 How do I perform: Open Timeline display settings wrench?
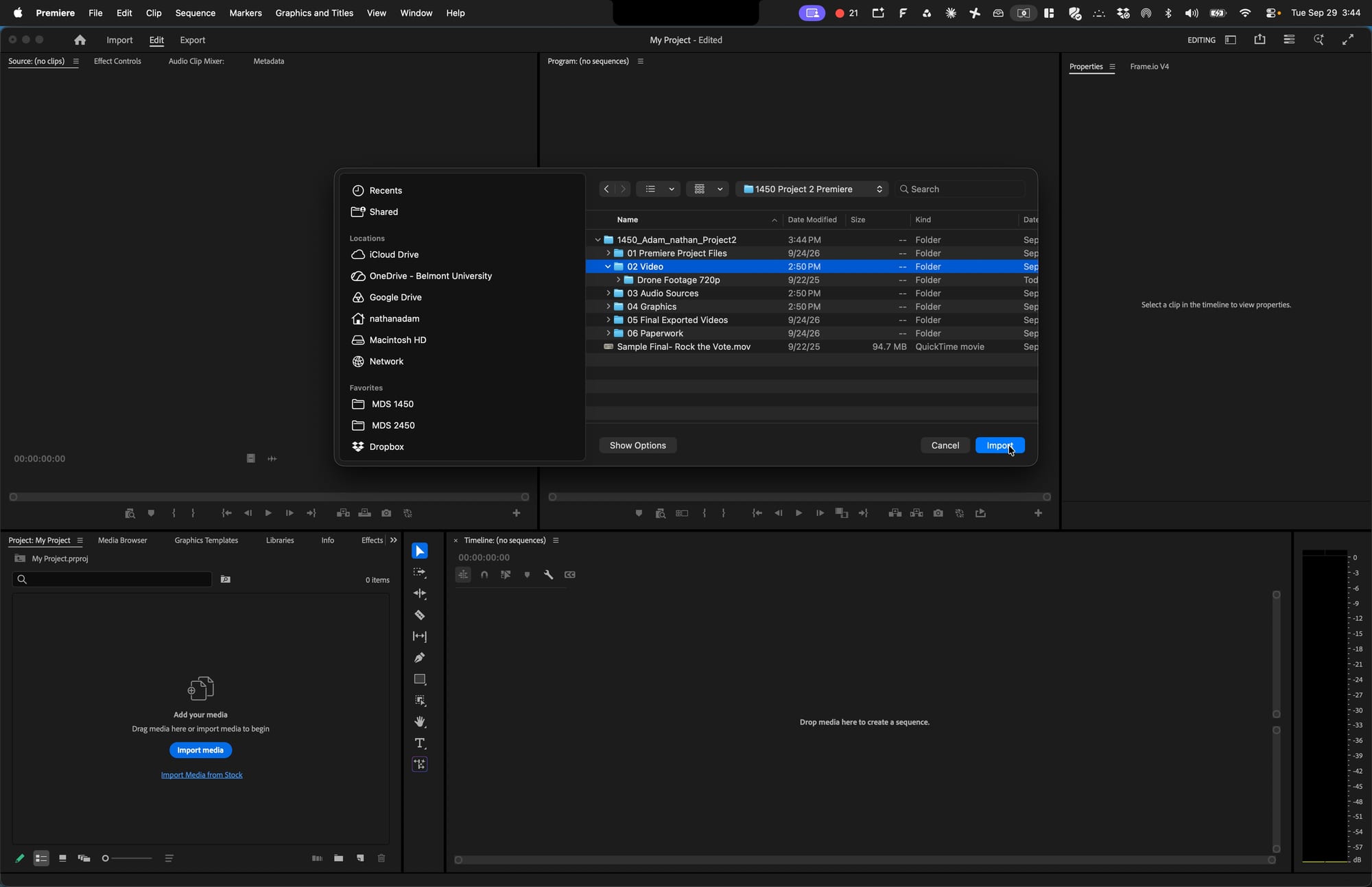point(548,575)
